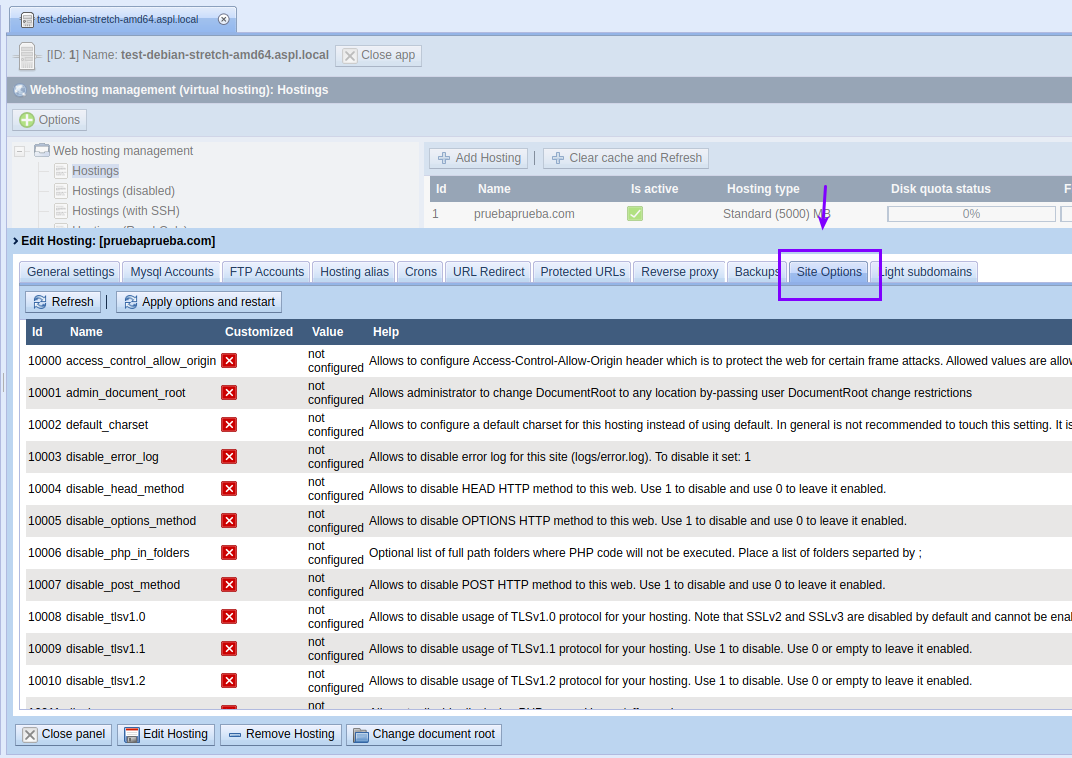Select Hostings (with SSH) in the tree
Image resolution: width=1072 pixels, height=758 pixels.
tap(126, 211)
